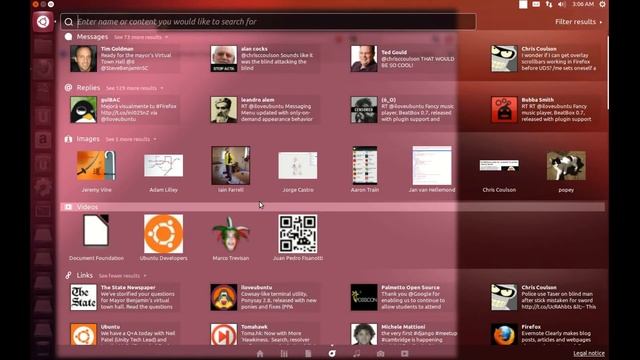Open the sound volume indicator
640x360 pixels.
click(562, 4)
